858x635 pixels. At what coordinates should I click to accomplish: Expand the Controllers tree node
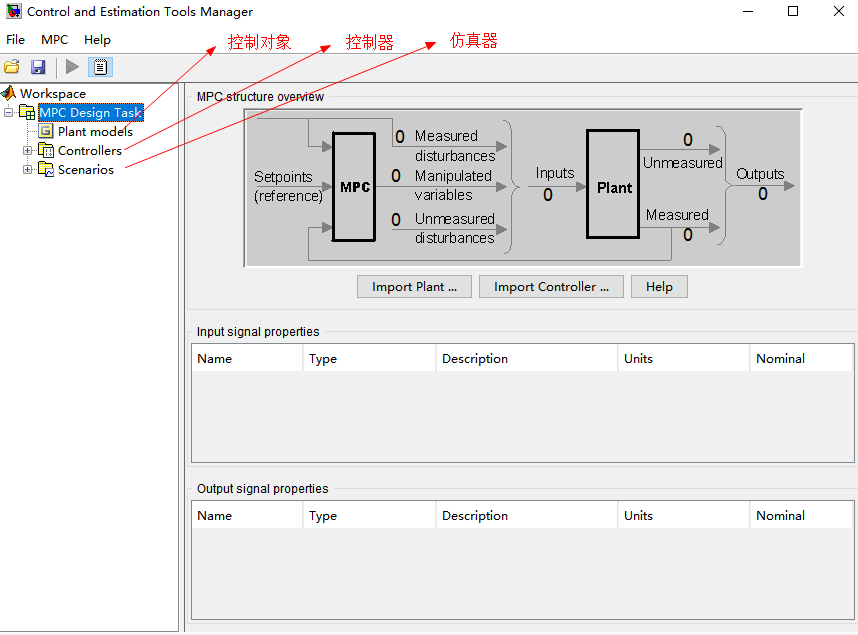click(28, 150)
